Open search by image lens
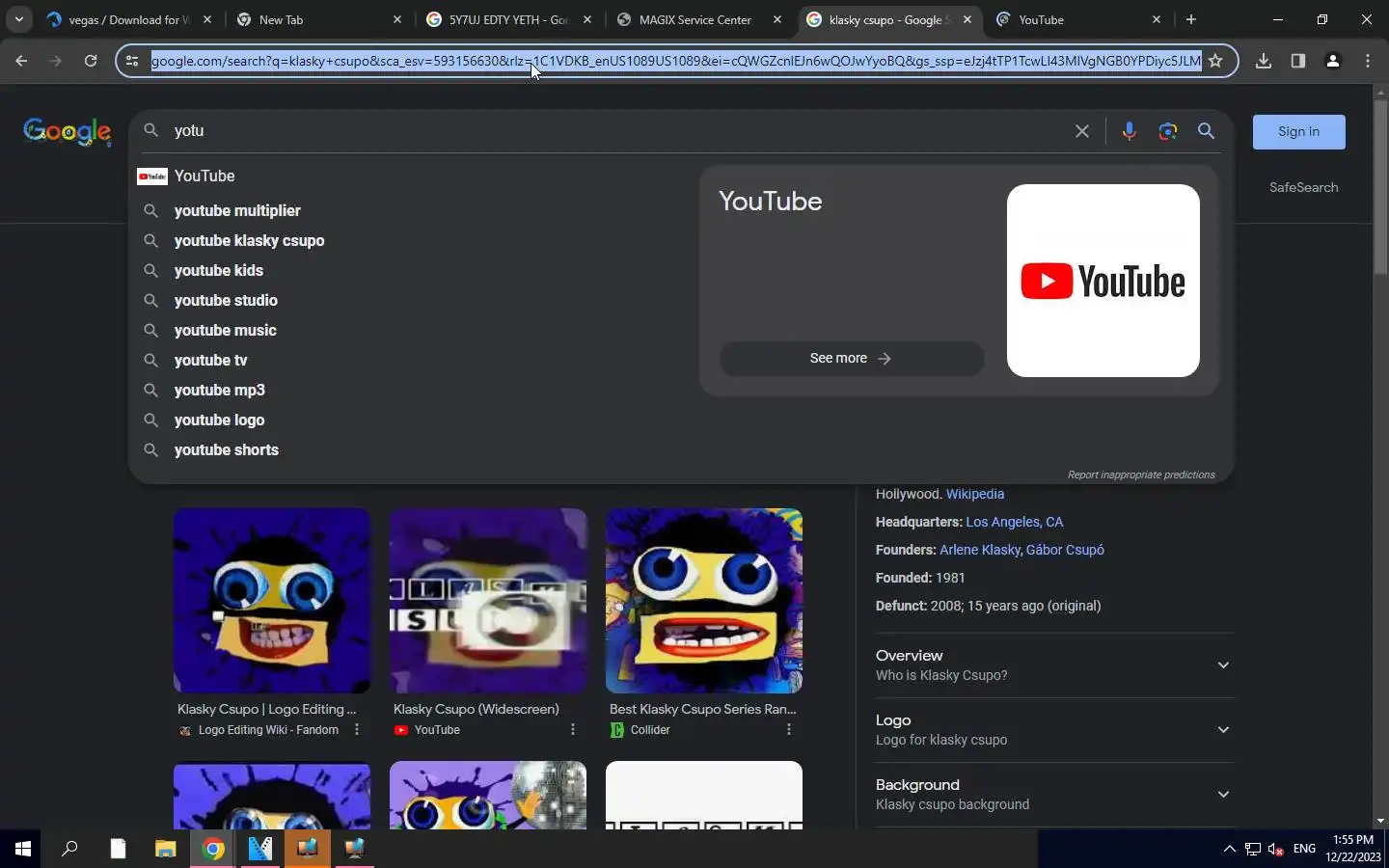This screenshot has height=868, width=1389. tap(1168, 131)
